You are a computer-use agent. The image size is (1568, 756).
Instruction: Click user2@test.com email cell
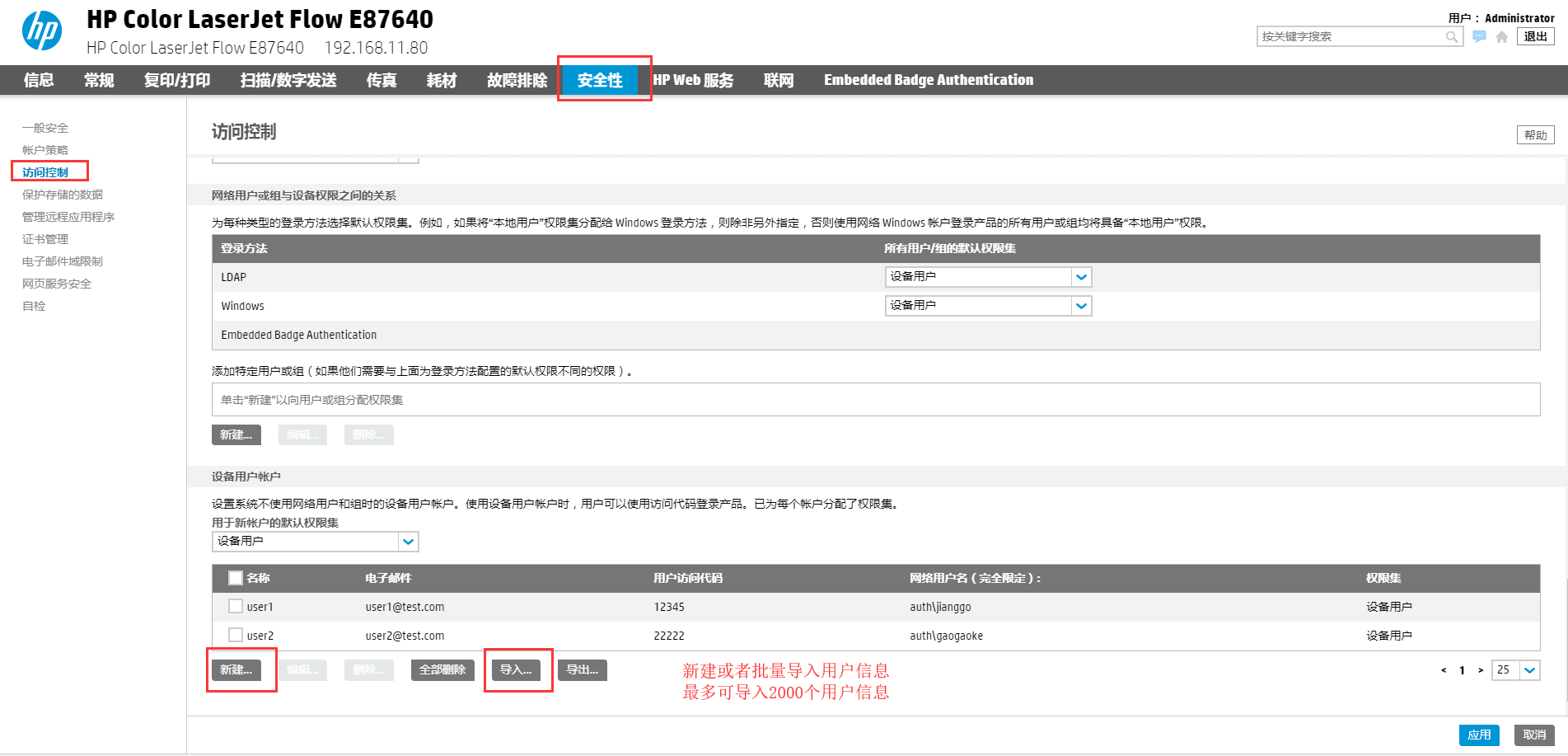click(405, 636)
